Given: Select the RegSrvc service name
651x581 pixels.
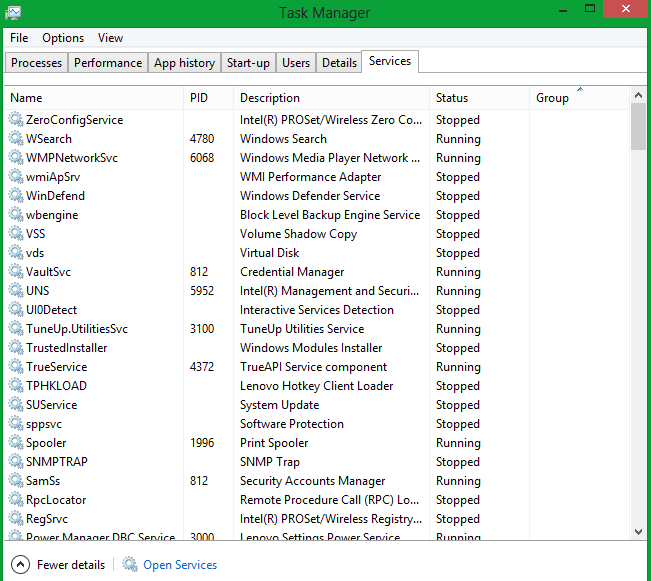Looking at the screenshot, I should click(46, 519).
